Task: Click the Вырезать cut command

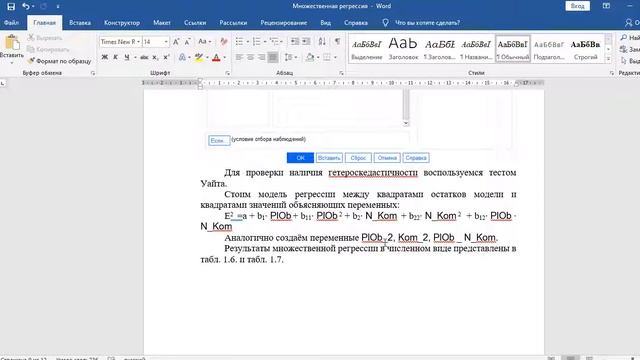Action: point(45,38)
